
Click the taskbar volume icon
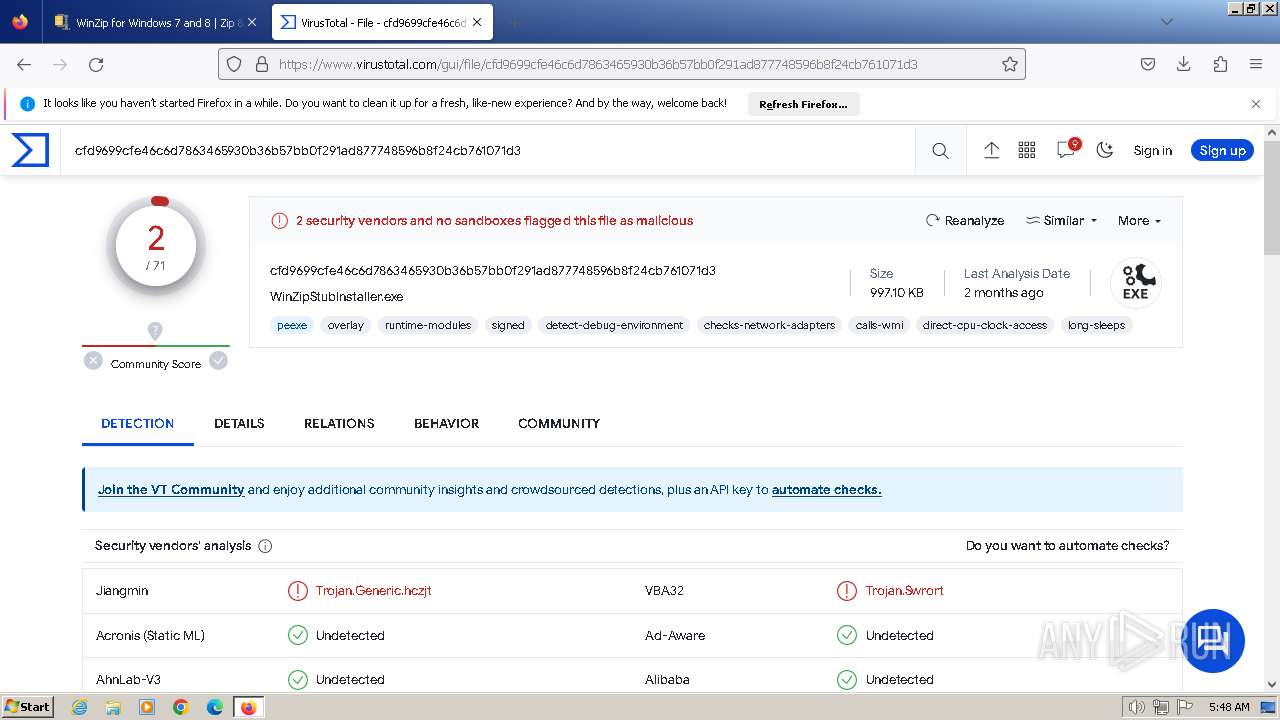click(1136, 707)
